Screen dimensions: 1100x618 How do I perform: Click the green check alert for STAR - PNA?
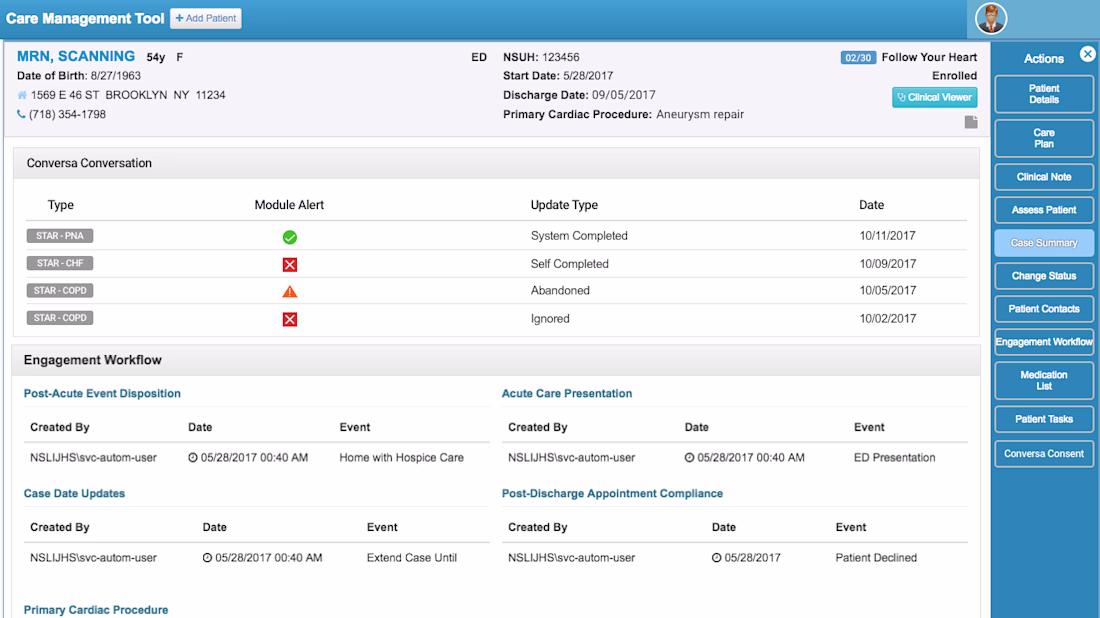pyautogui.click(x=290, y=237)
